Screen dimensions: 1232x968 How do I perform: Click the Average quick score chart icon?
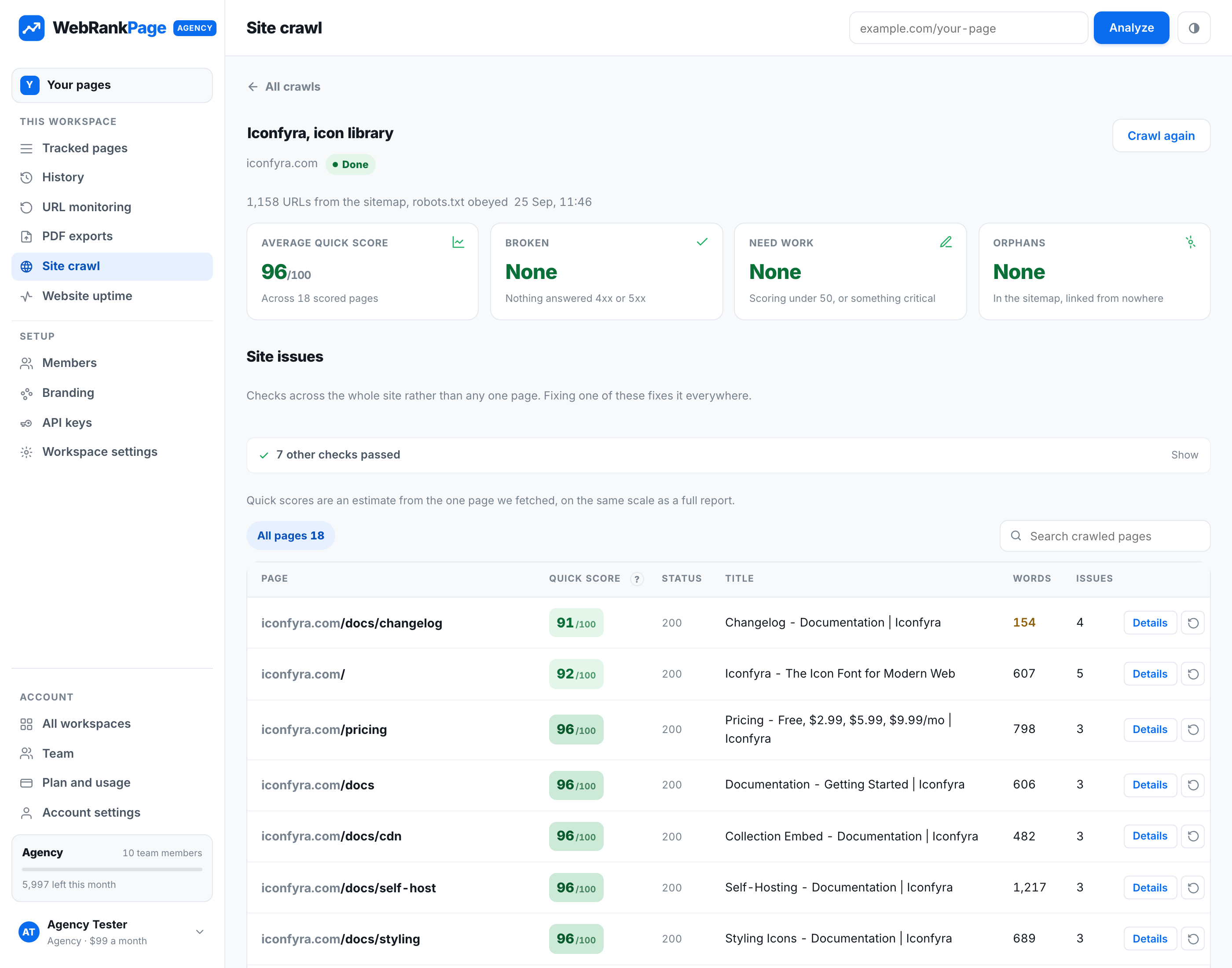point(458,242)
